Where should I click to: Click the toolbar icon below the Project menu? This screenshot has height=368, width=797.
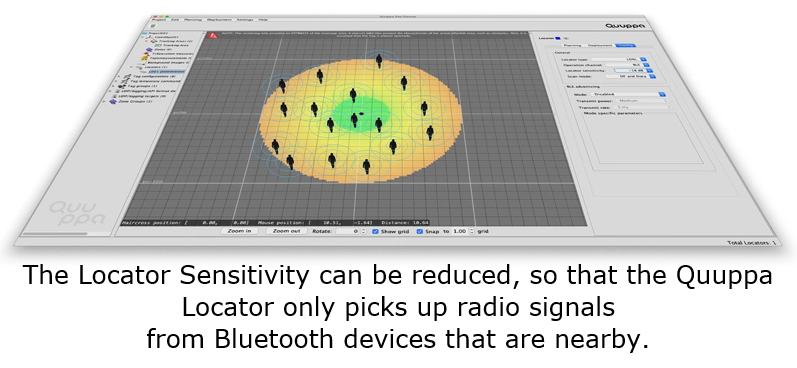[153, 25]
